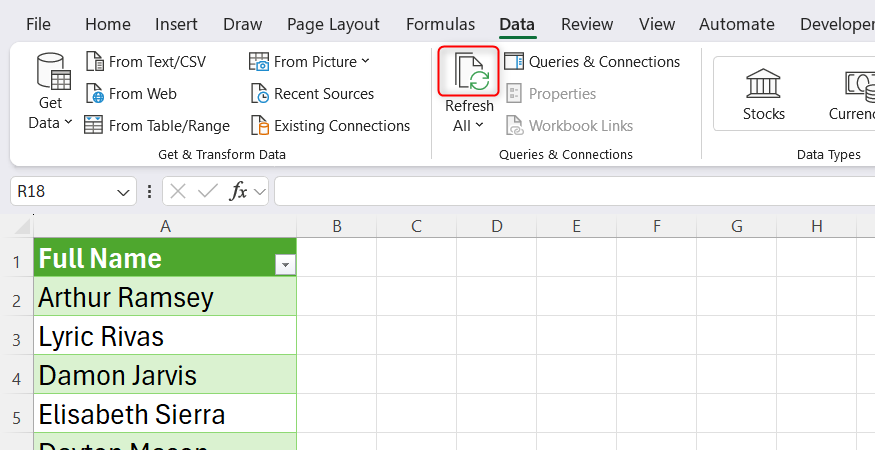875x450 pixels.
Task: Select row 5 header
Action: click(17, 413)
